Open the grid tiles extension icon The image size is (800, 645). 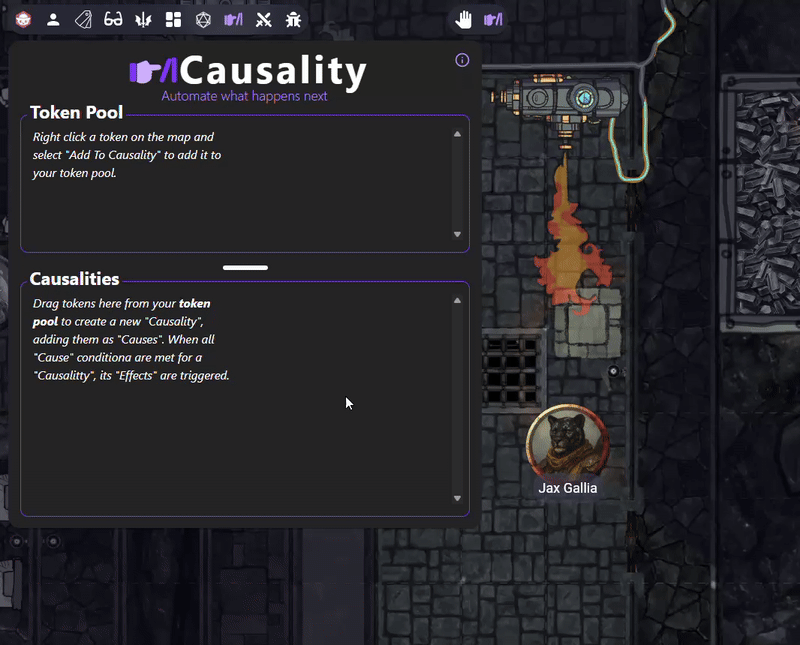pyautogui.click(x=173, y=20)
